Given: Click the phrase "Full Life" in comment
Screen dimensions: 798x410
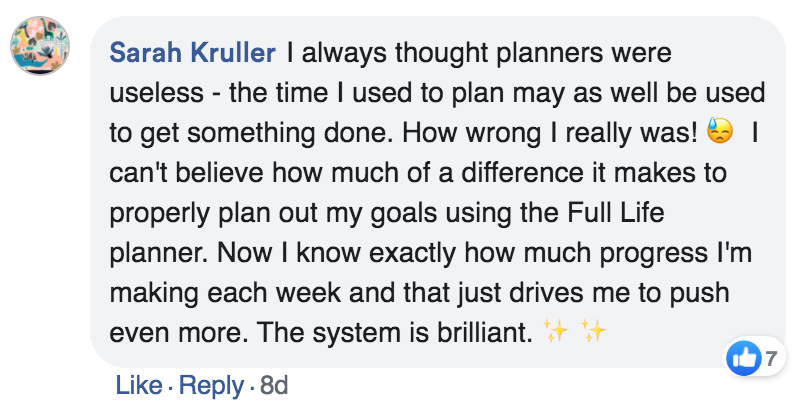Looking at the screenshot, I should 616,213.
